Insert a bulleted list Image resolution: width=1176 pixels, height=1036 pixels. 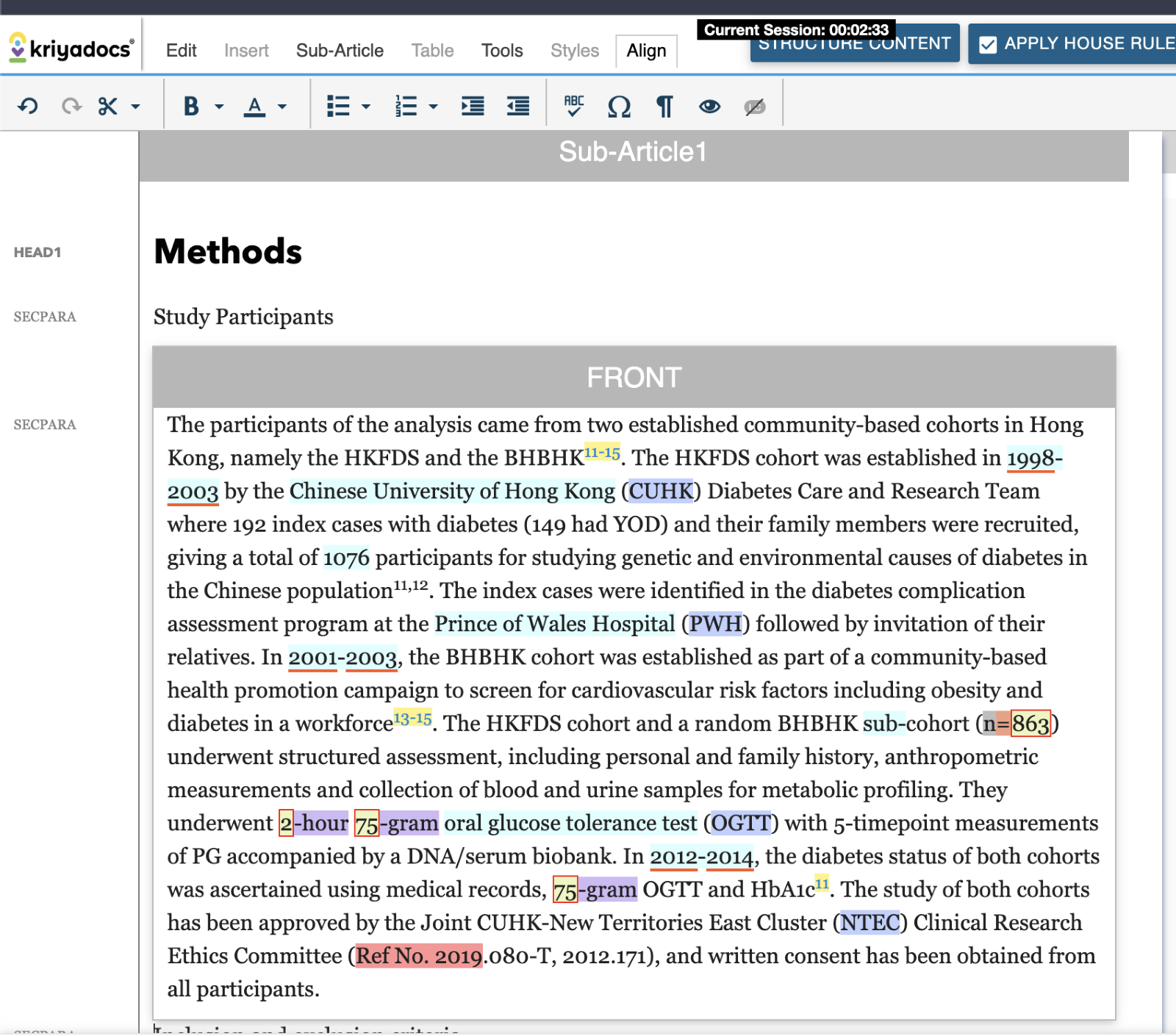point(338,107)
